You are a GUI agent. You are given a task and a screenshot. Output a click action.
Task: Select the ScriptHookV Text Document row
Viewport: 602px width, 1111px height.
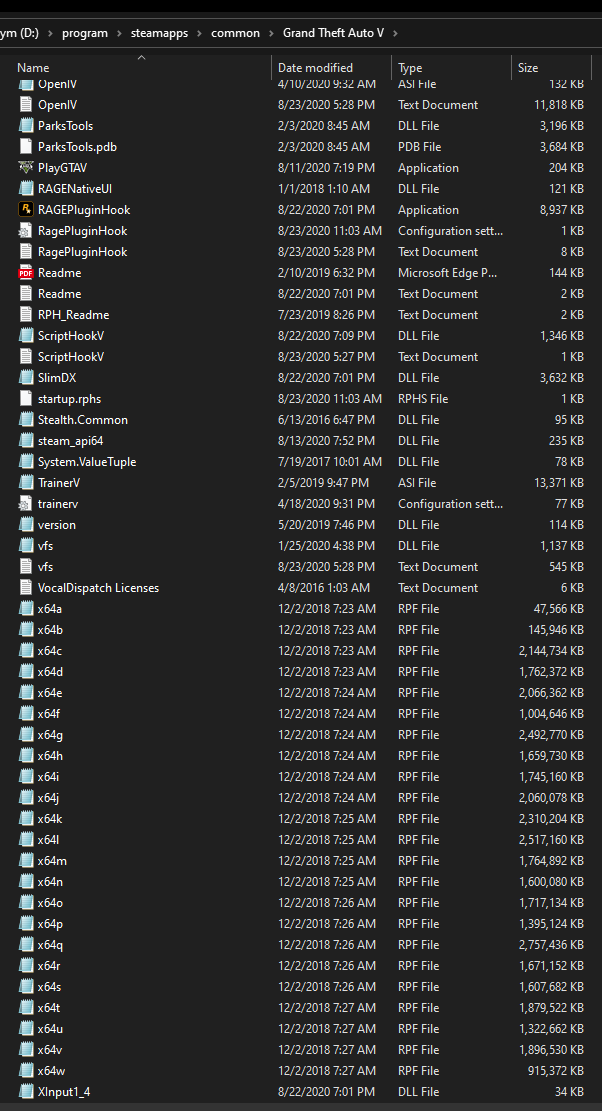click(301, 357)
